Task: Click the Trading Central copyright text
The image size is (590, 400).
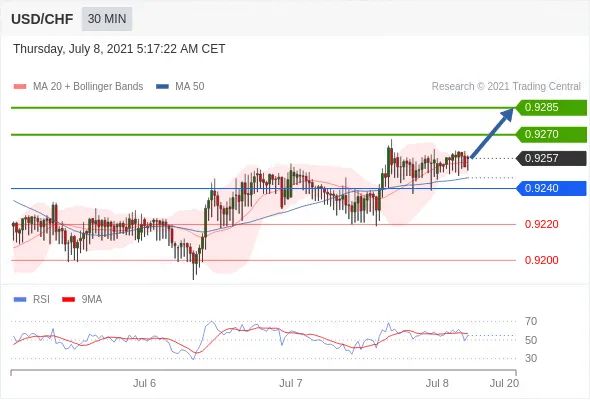Action: pos(506,86)
